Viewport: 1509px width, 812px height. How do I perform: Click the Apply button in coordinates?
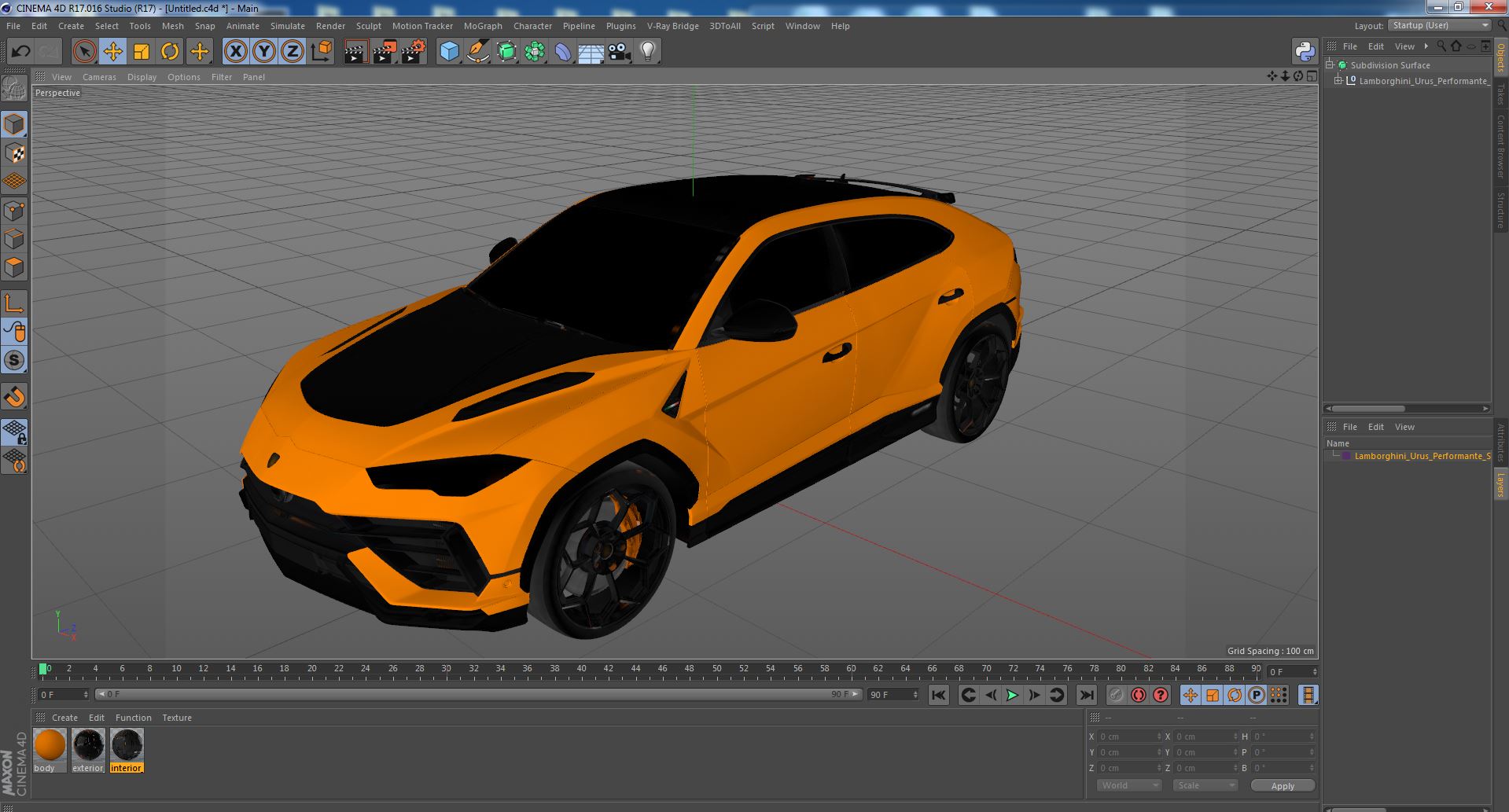tap(1283, 786)
